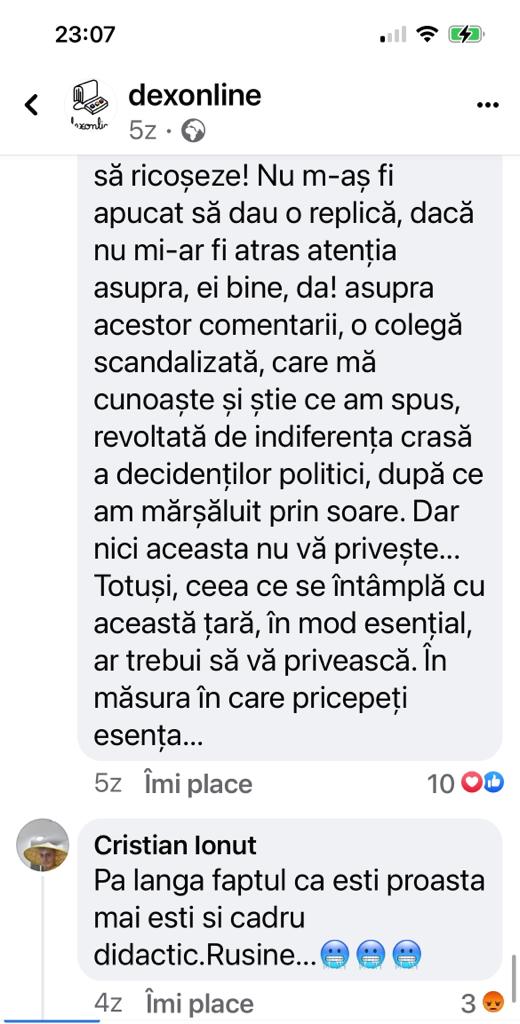
Task: Tap Îmi place under Cristian Ionut's comment
Action: [x=199, y=1004]
